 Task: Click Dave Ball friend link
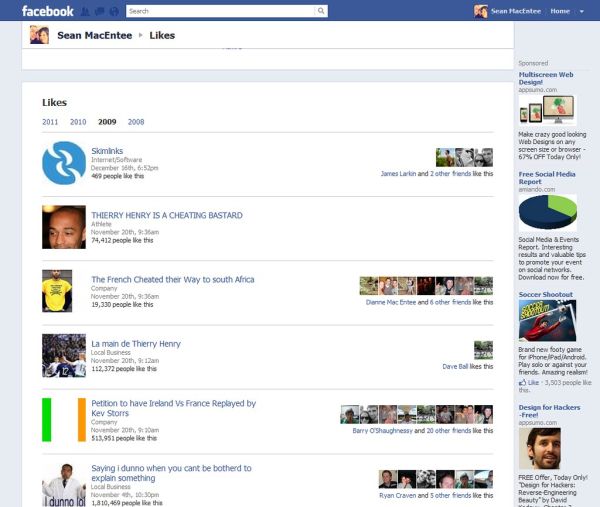[455, 366]
